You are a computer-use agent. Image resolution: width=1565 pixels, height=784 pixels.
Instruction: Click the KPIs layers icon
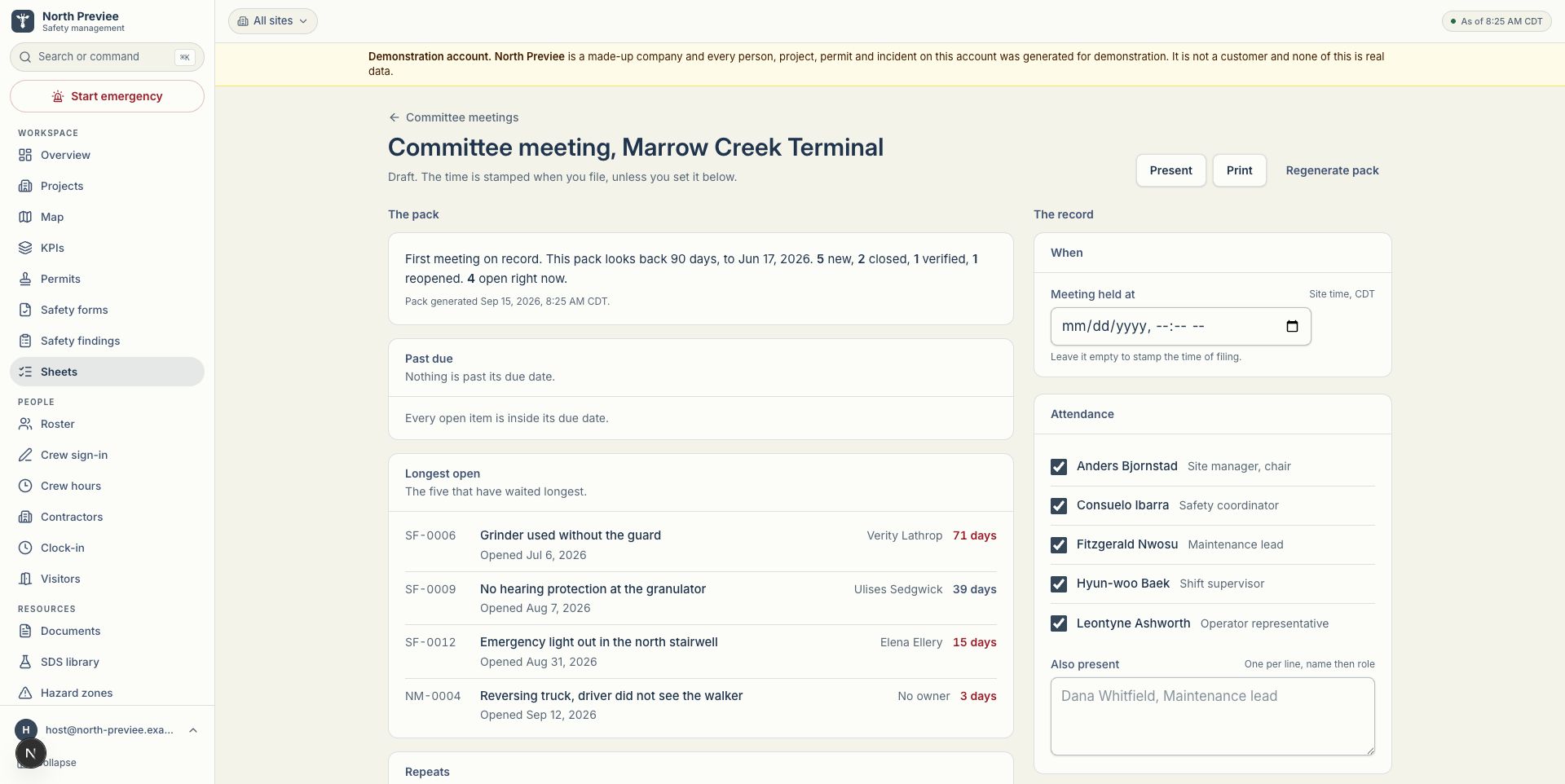click(25, 248)
